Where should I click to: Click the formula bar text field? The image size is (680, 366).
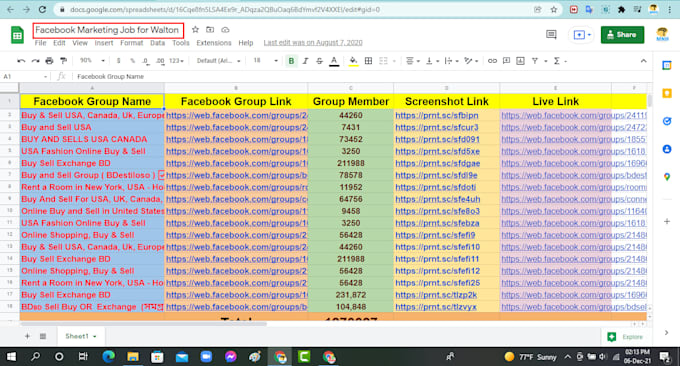point(362,76)
